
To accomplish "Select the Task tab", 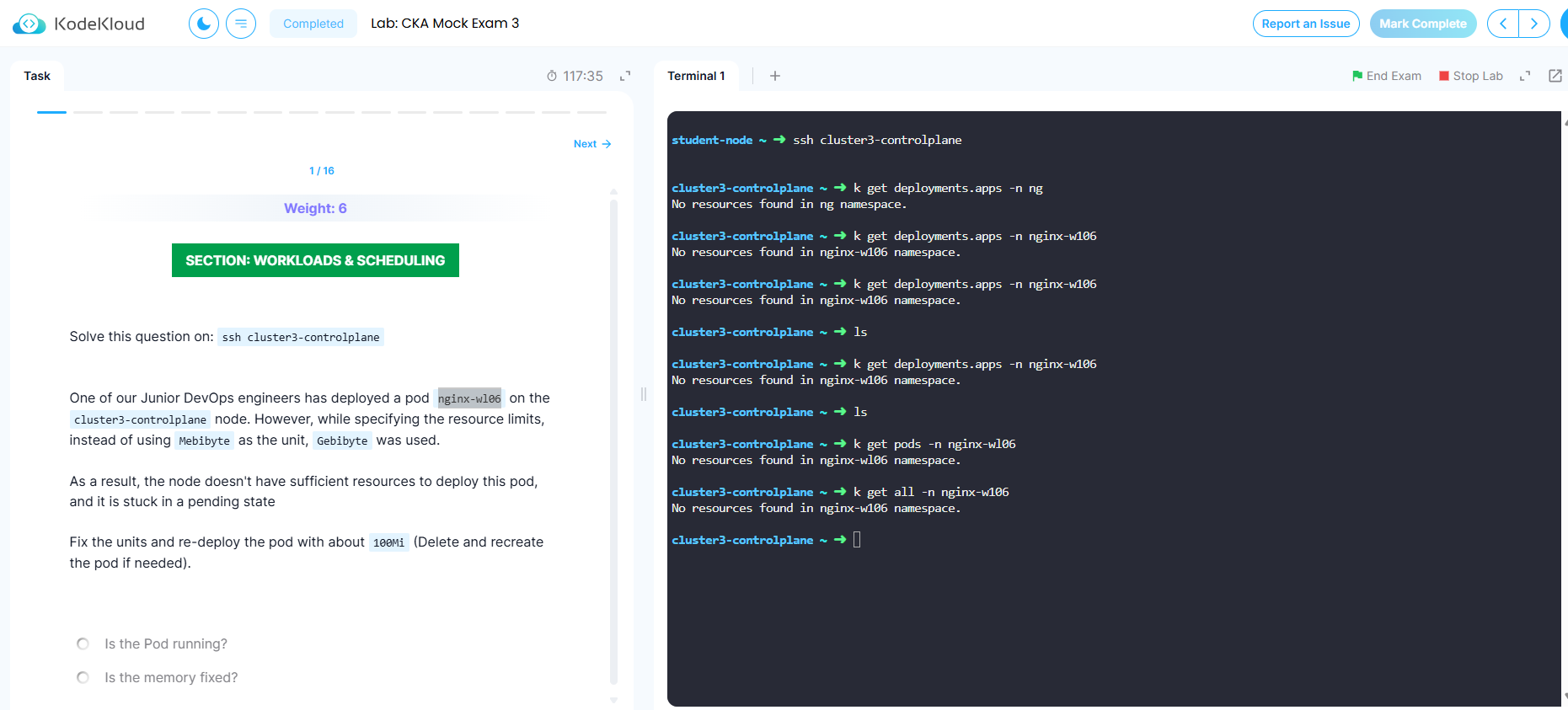I will (37, 76).
